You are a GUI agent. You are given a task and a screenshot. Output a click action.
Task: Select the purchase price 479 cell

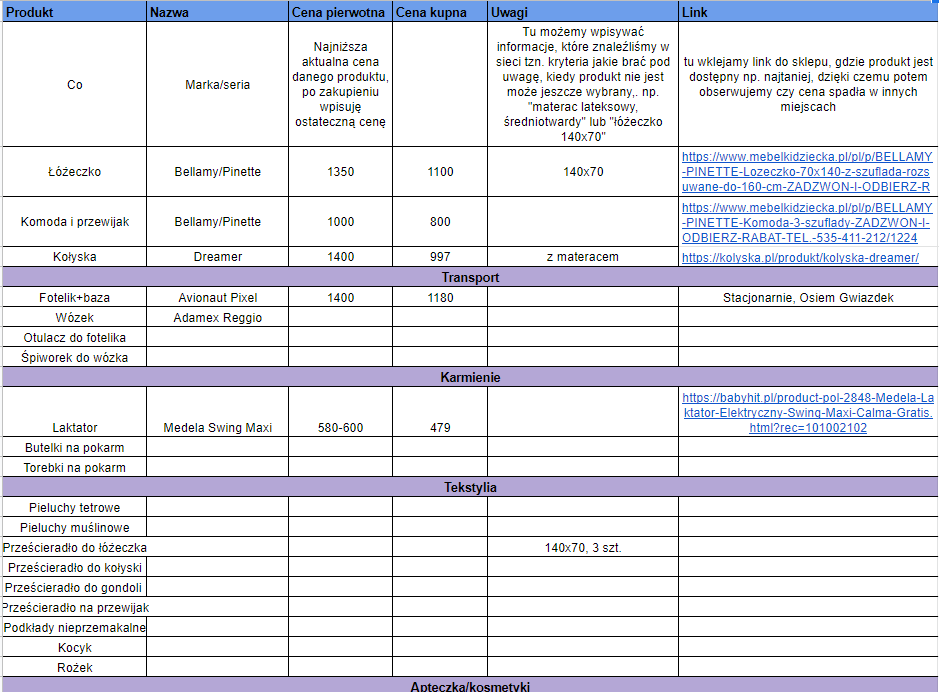point(440,412)
